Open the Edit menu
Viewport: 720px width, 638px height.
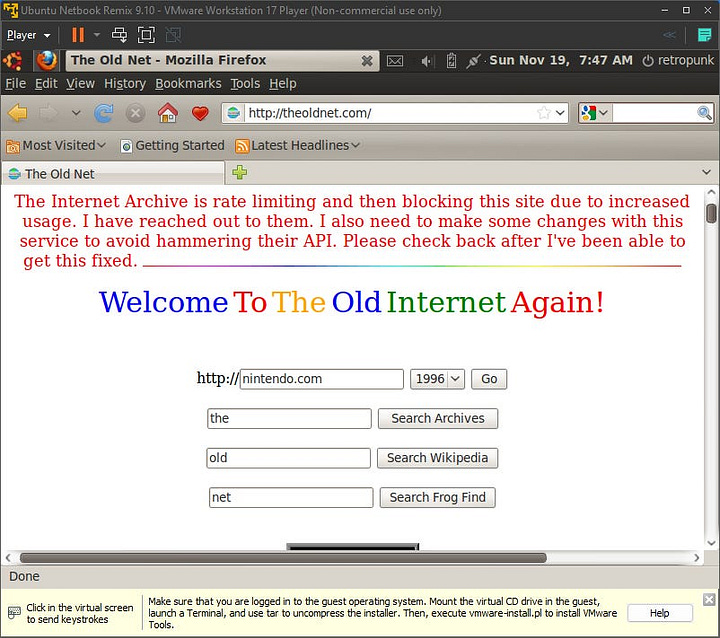point(46,84)
